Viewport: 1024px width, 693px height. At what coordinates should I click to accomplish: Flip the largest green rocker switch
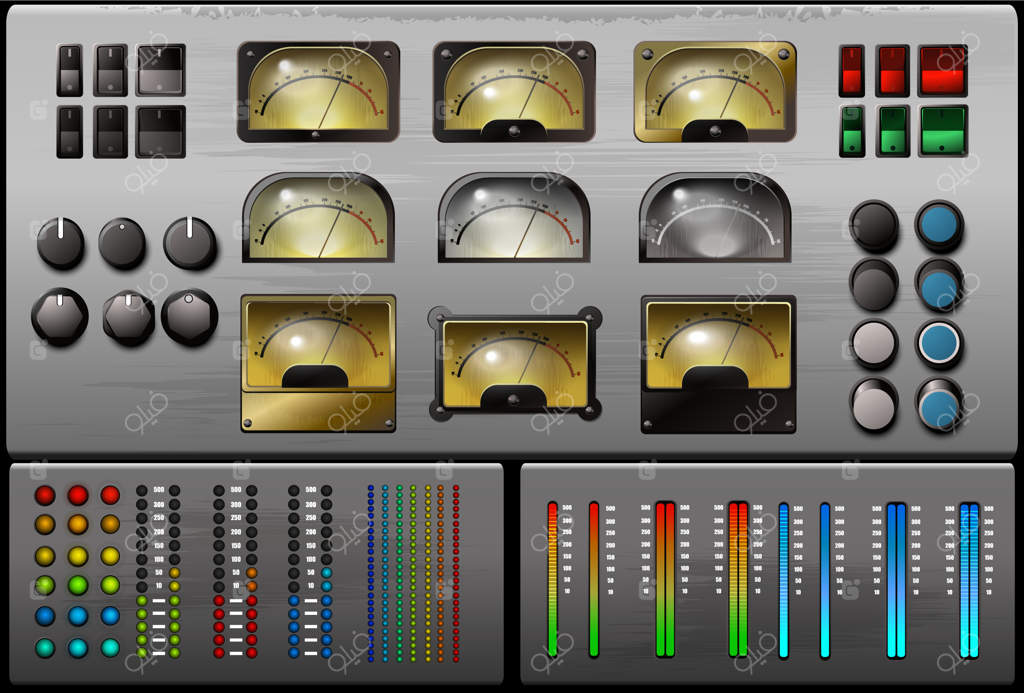tap(942, 131)
